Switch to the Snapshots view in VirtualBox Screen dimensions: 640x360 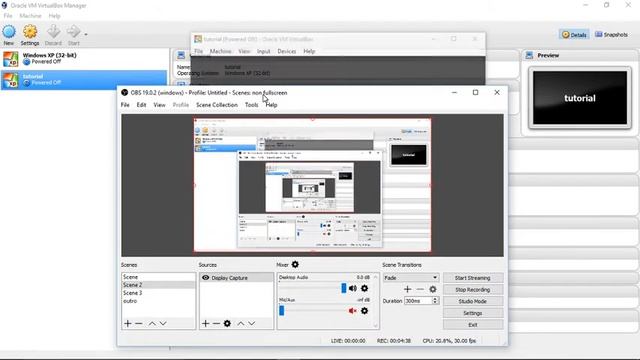coord(611,35)
